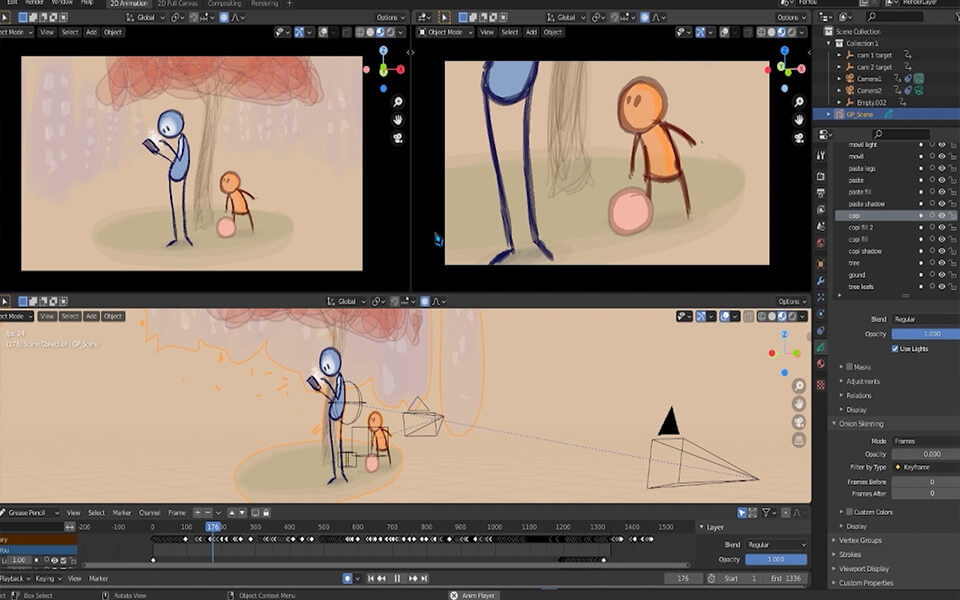Open the Onion Skinning Mode dropdown
The image size is (960, 600).
(925, 440)
